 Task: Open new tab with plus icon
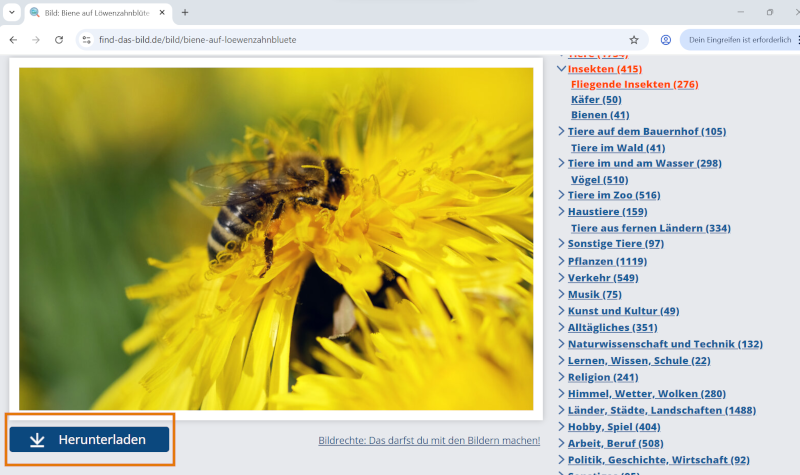(x=185, y=12)
